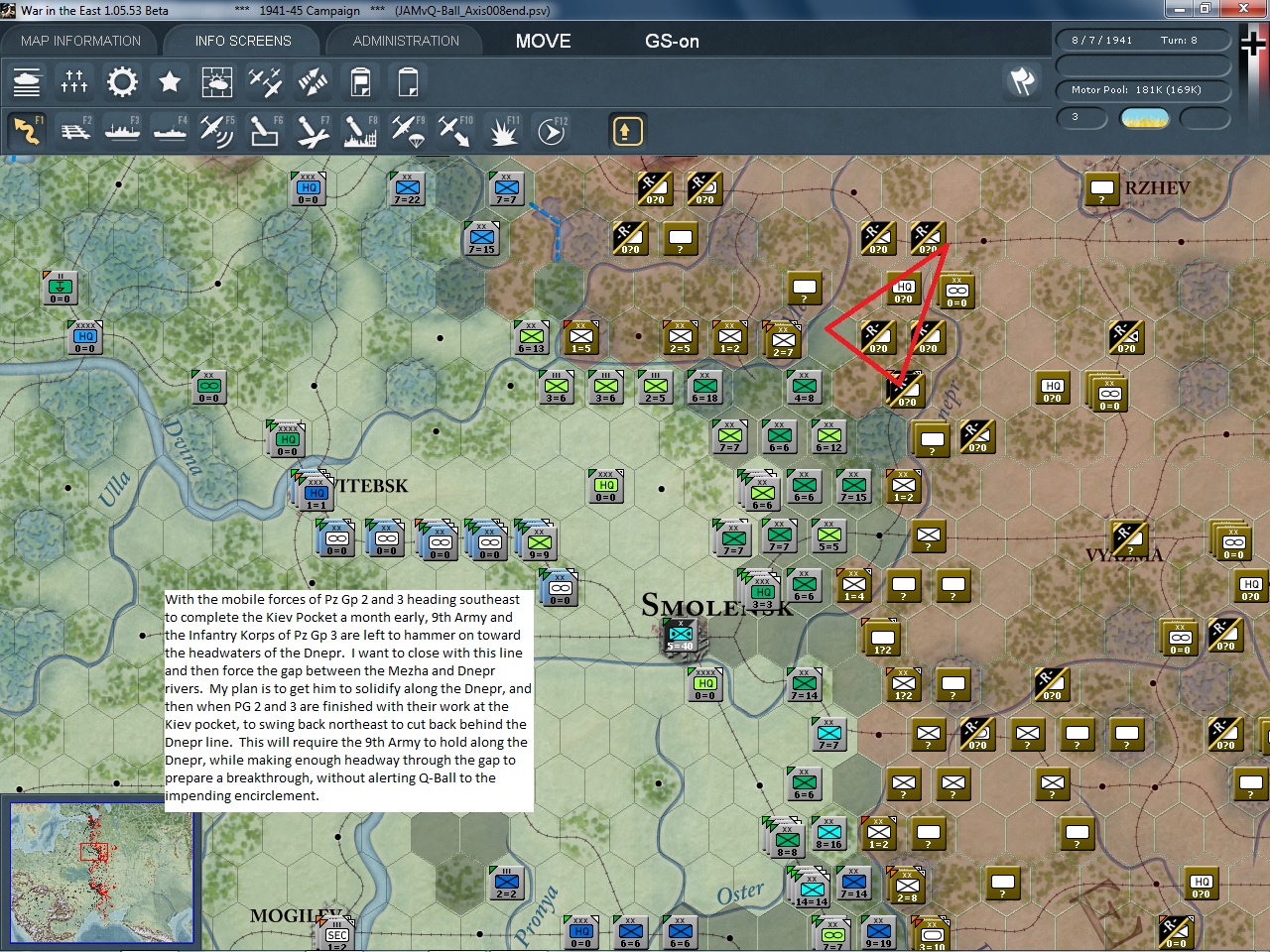Select F8 bomb city mode
The height and width of the screenshot is (952, 1270).
click(x=360, y=131)
